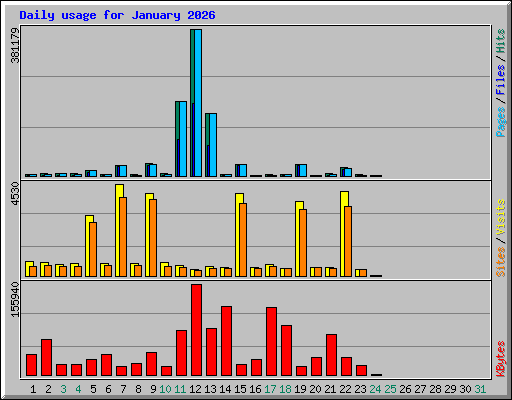
Task: Click the orange sites bar for day 9
Action: pyautogui.click(x=153, y=238)
